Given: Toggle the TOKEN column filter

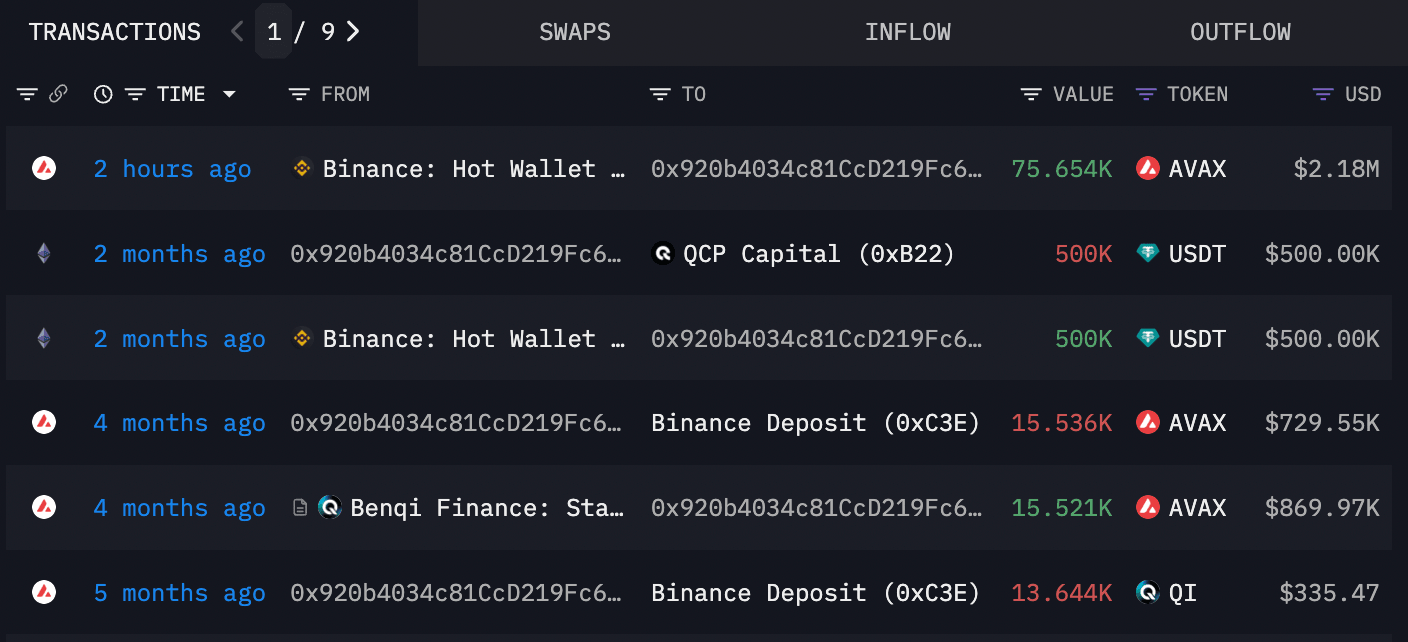Looking at the screenshot, I should [x=1146, y=94].
